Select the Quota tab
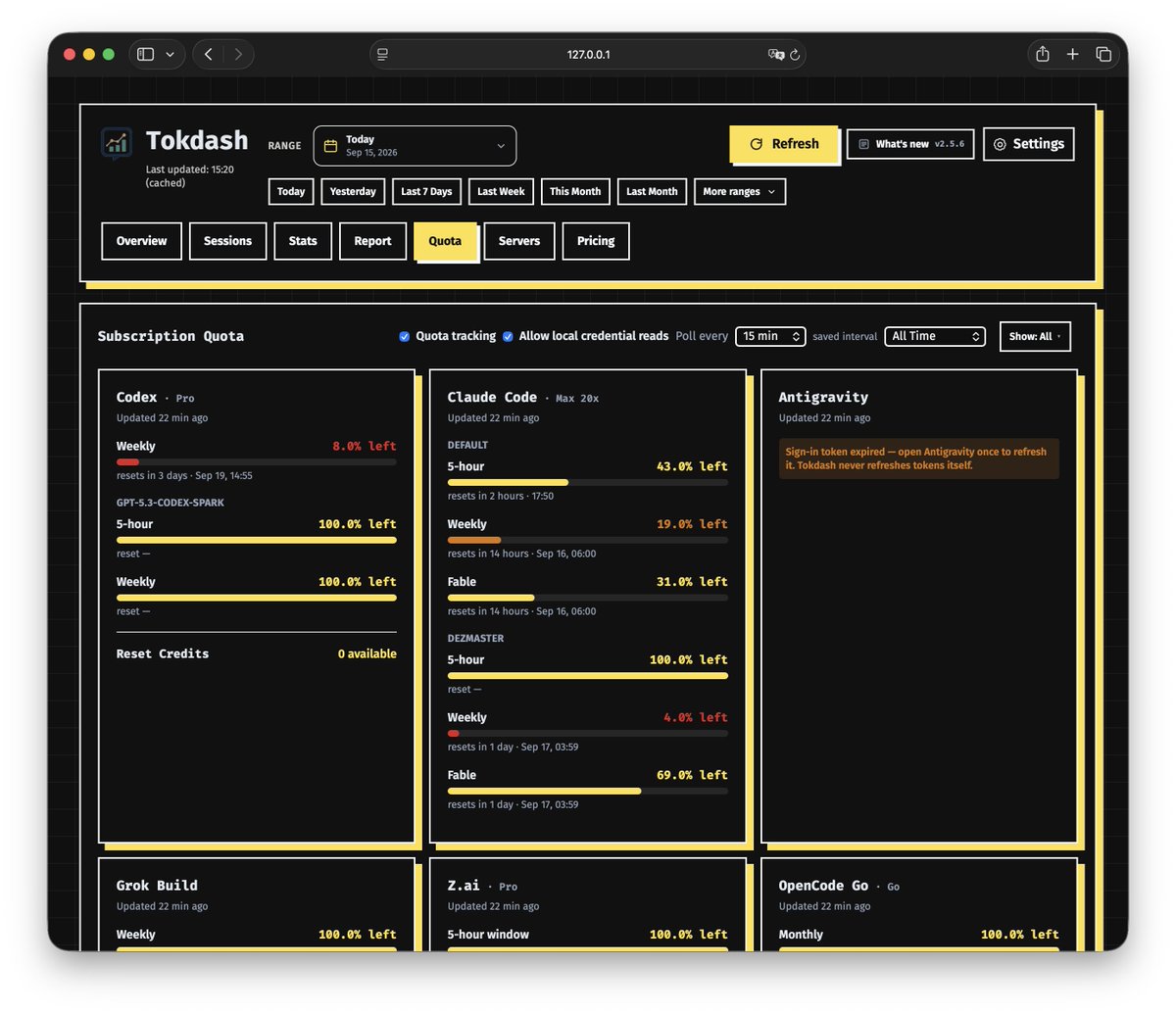This screenshot has height=1014, width=1176. tap(445, 241)
